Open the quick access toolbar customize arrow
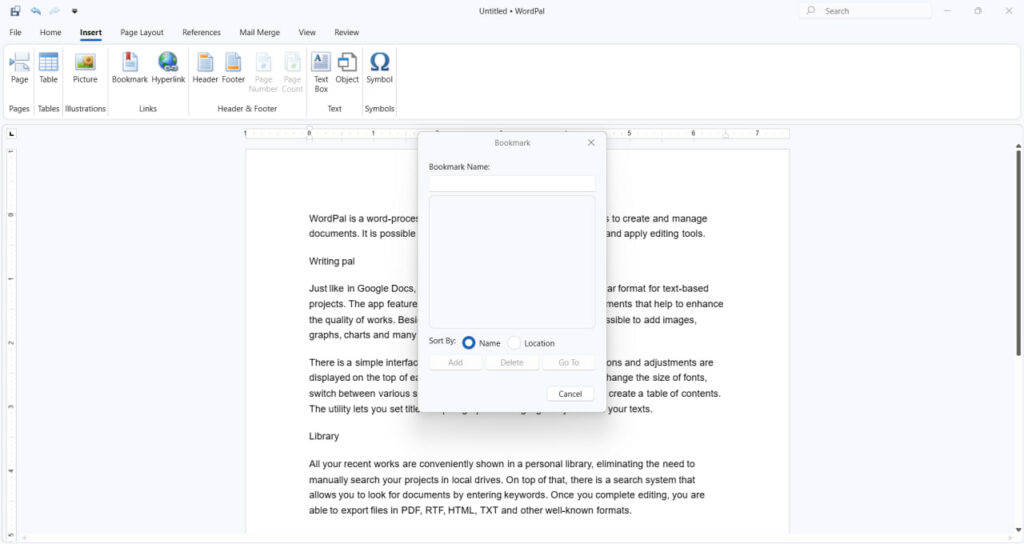Screen dimensions: 1024x544 (x=74, y=11)
